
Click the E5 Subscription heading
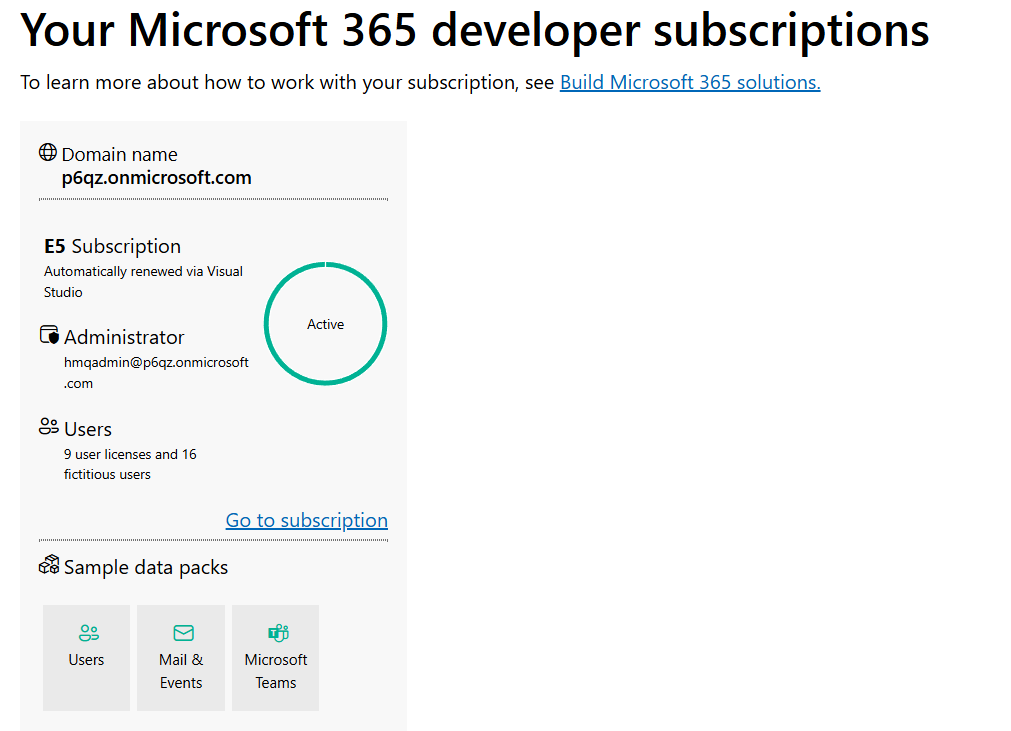click(x=112, y=245)
